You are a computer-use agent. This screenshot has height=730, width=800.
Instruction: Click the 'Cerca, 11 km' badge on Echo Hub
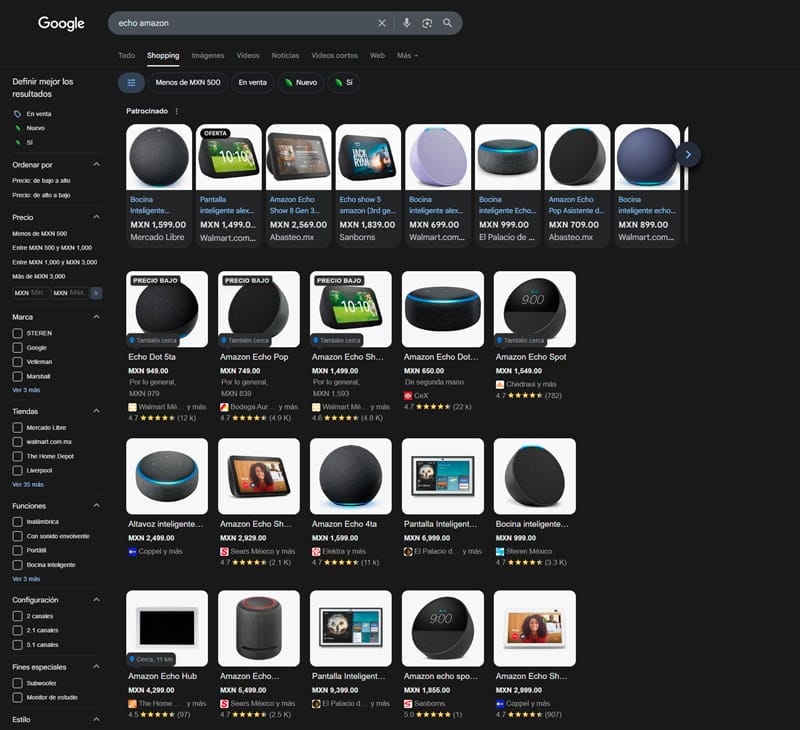[x=151, y=659]
